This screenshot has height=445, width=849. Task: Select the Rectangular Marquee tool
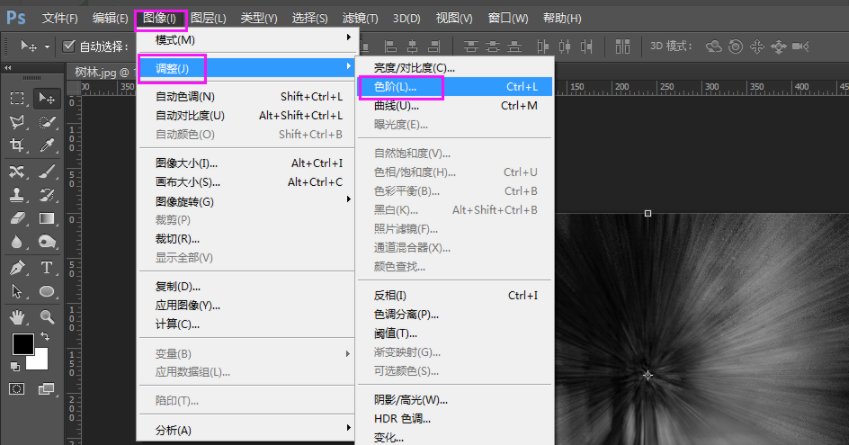click(17, 99)
